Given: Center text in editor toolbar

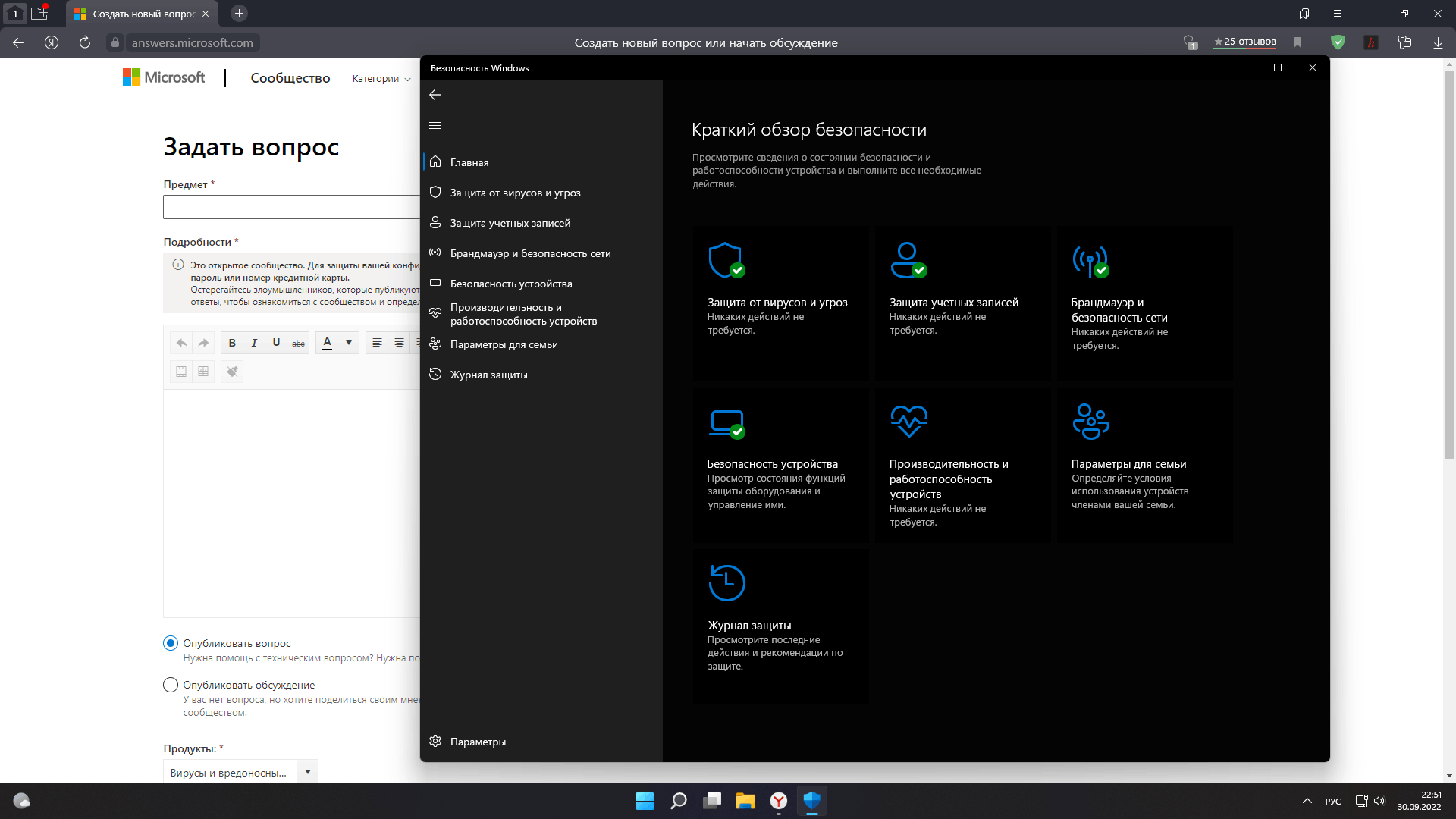Looking at the screenshot, I should [399, 343].
